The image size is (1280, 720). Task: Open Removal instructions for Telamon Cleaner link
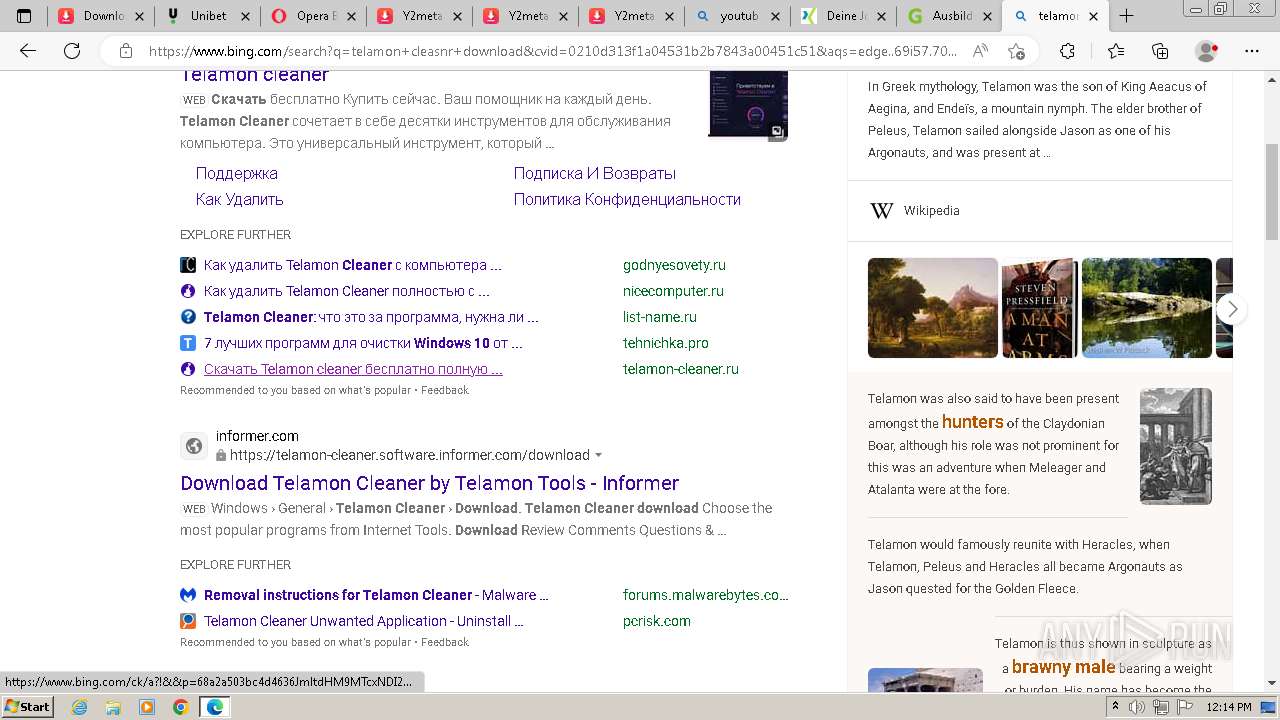point(376,595)
